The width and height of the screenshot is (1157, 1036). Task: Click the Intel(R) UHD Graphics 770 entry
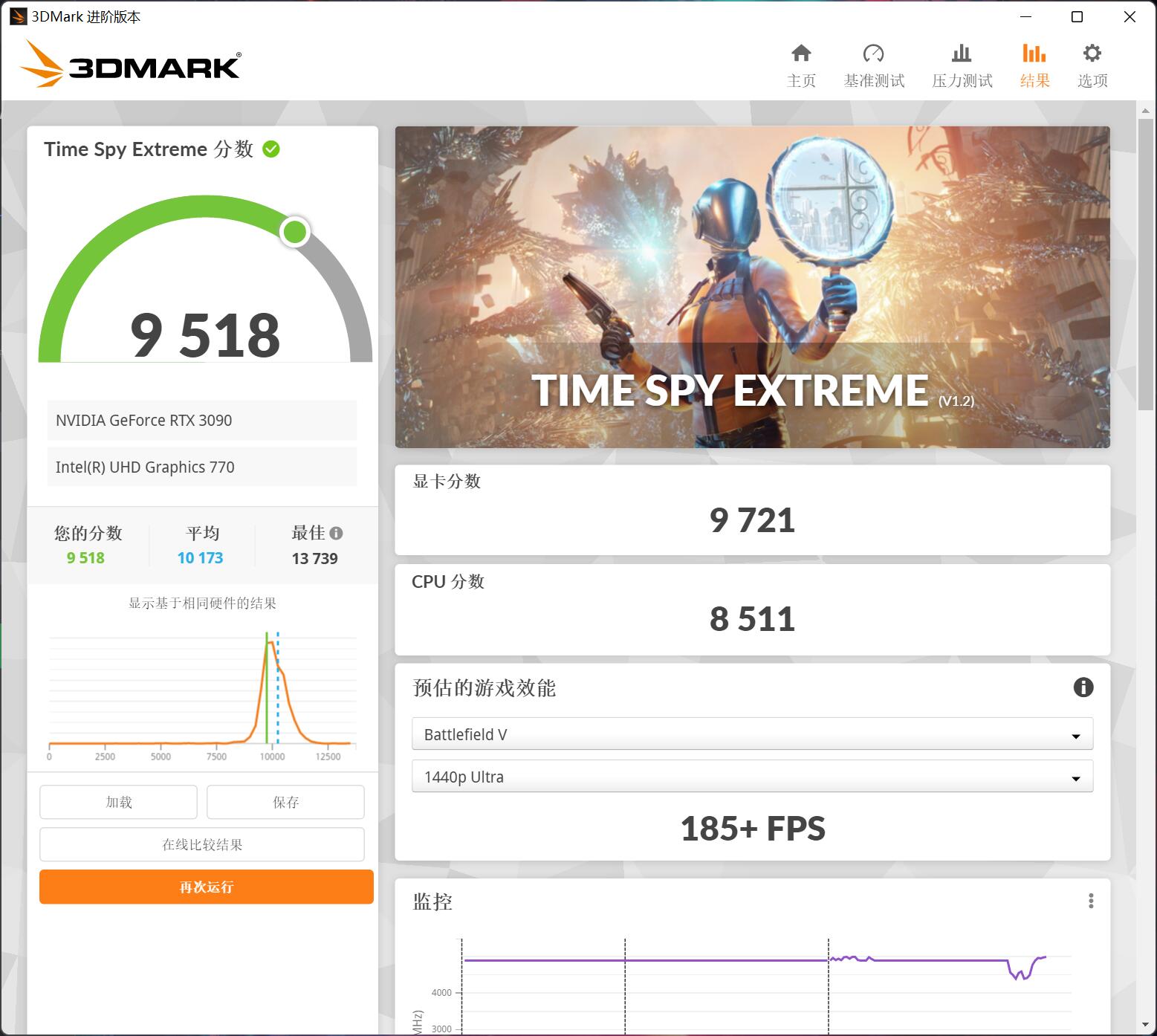coord(202,467)
